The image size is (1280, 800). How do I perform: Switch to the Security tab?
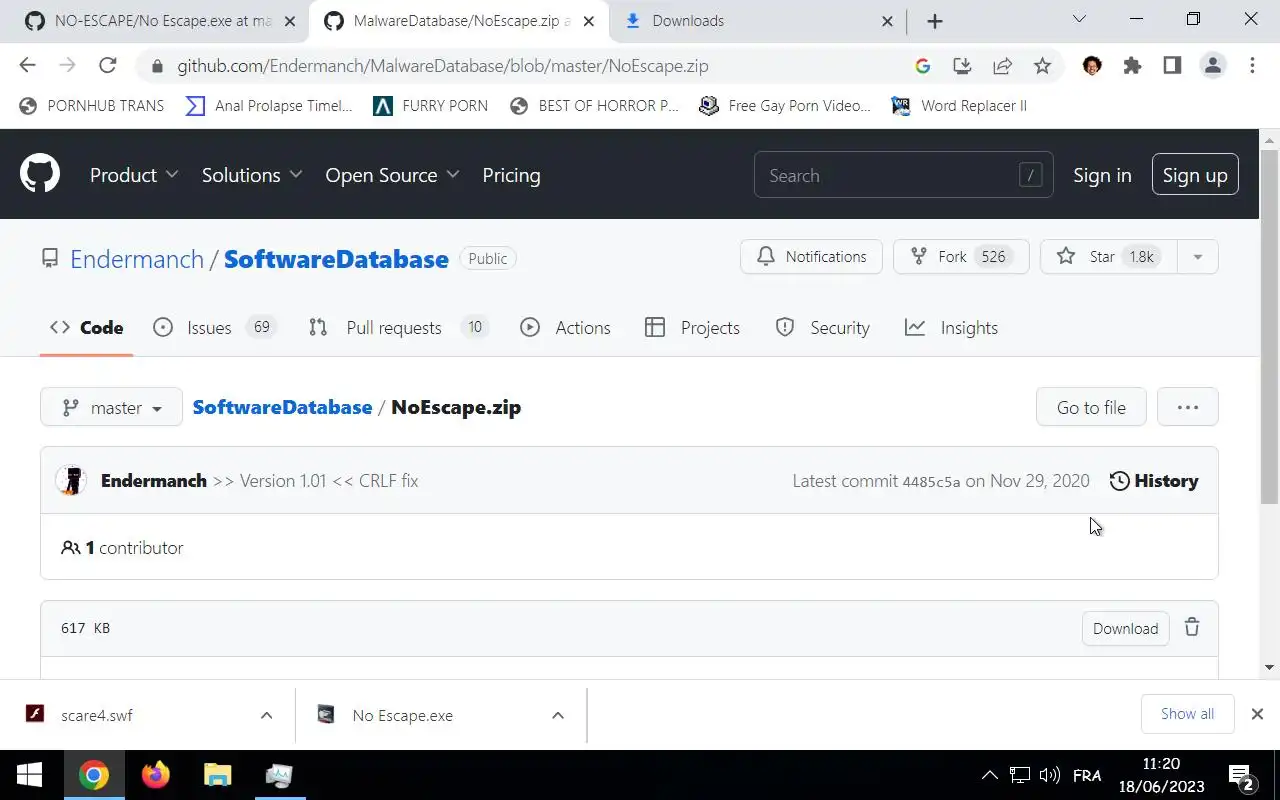(822, 328)
